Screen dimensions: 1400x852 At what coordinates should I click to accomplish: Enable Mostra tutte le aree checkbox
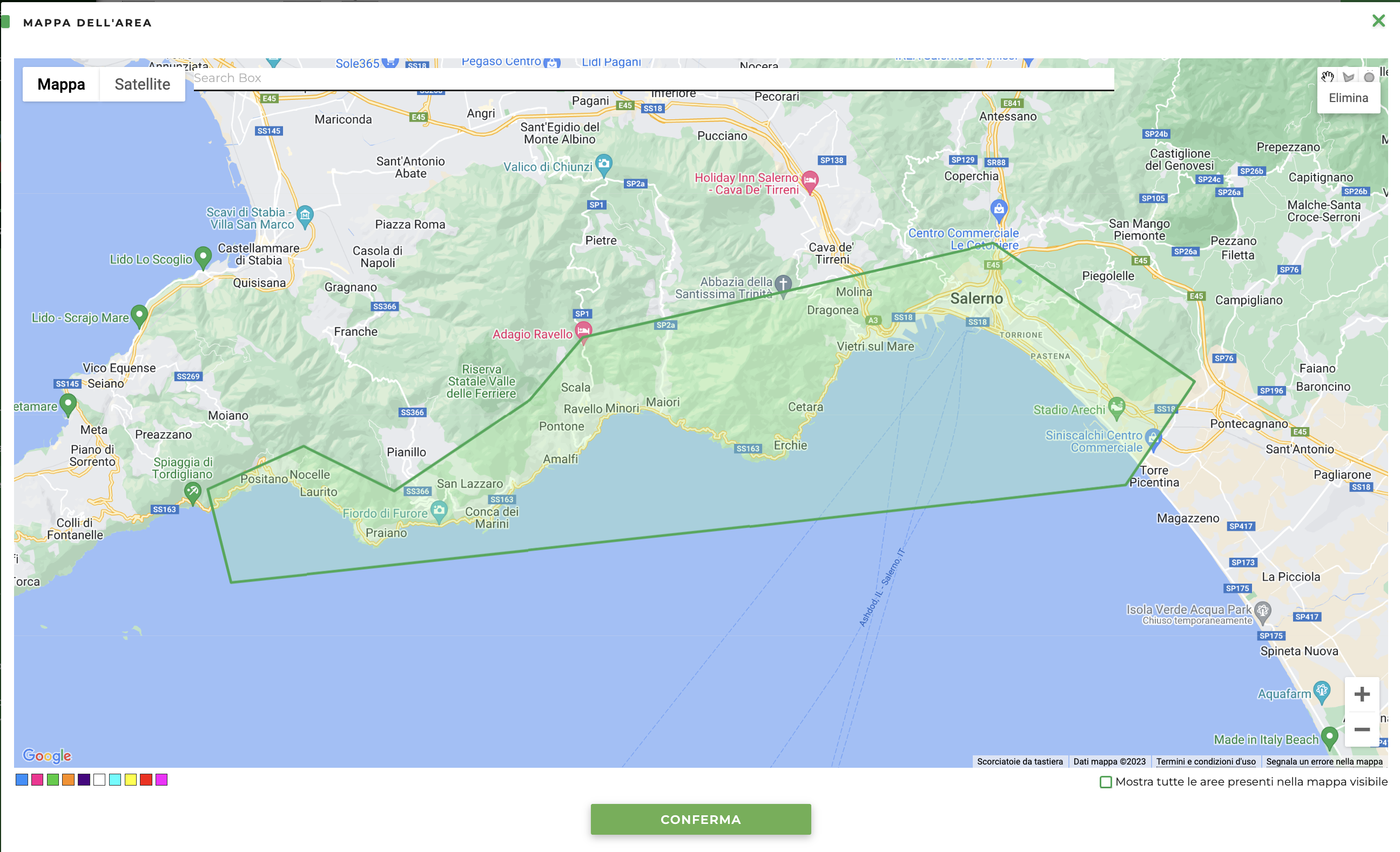pos(1106,782)
